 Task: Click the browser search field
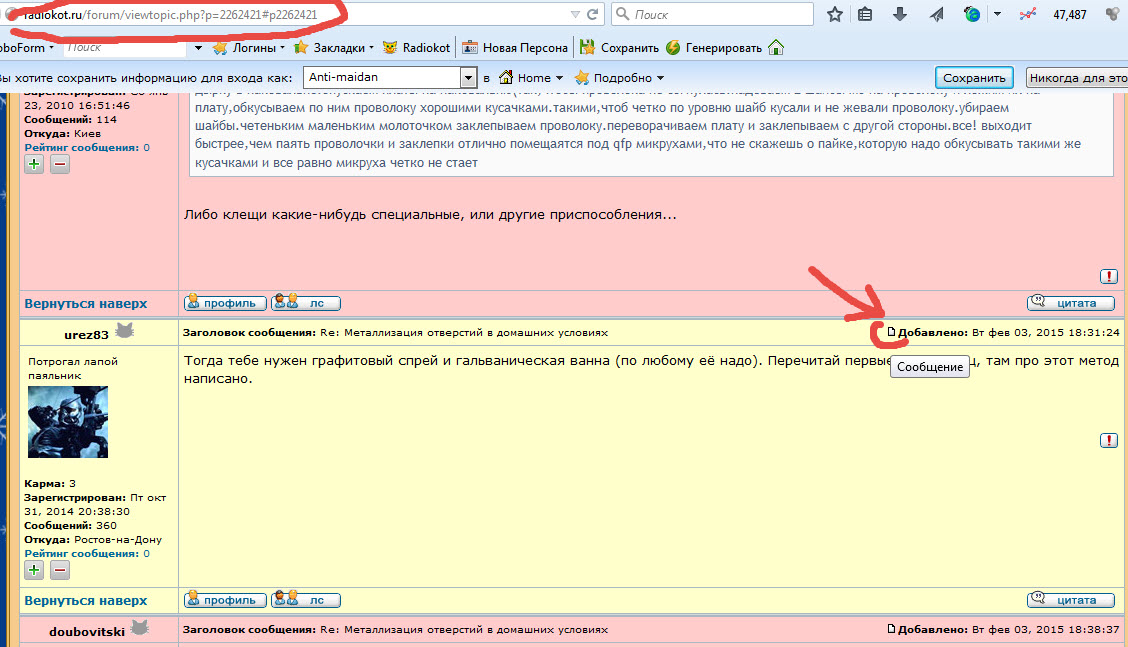712,14
